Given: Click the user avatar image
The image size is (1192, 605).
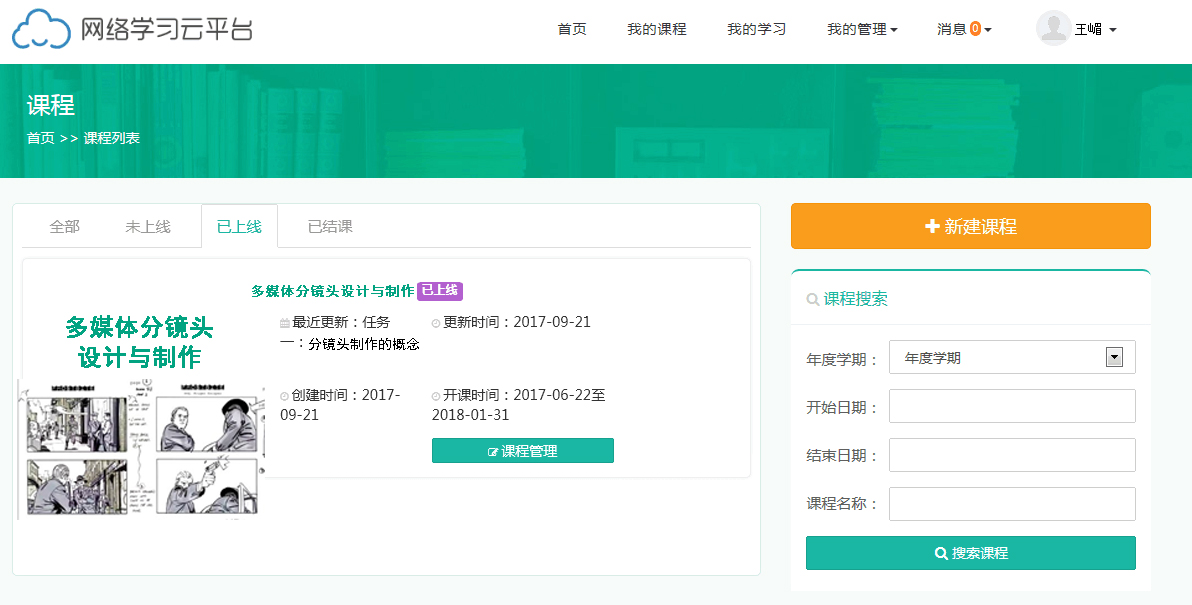Looking at the screenshot, I should (x=1053, y=28).
